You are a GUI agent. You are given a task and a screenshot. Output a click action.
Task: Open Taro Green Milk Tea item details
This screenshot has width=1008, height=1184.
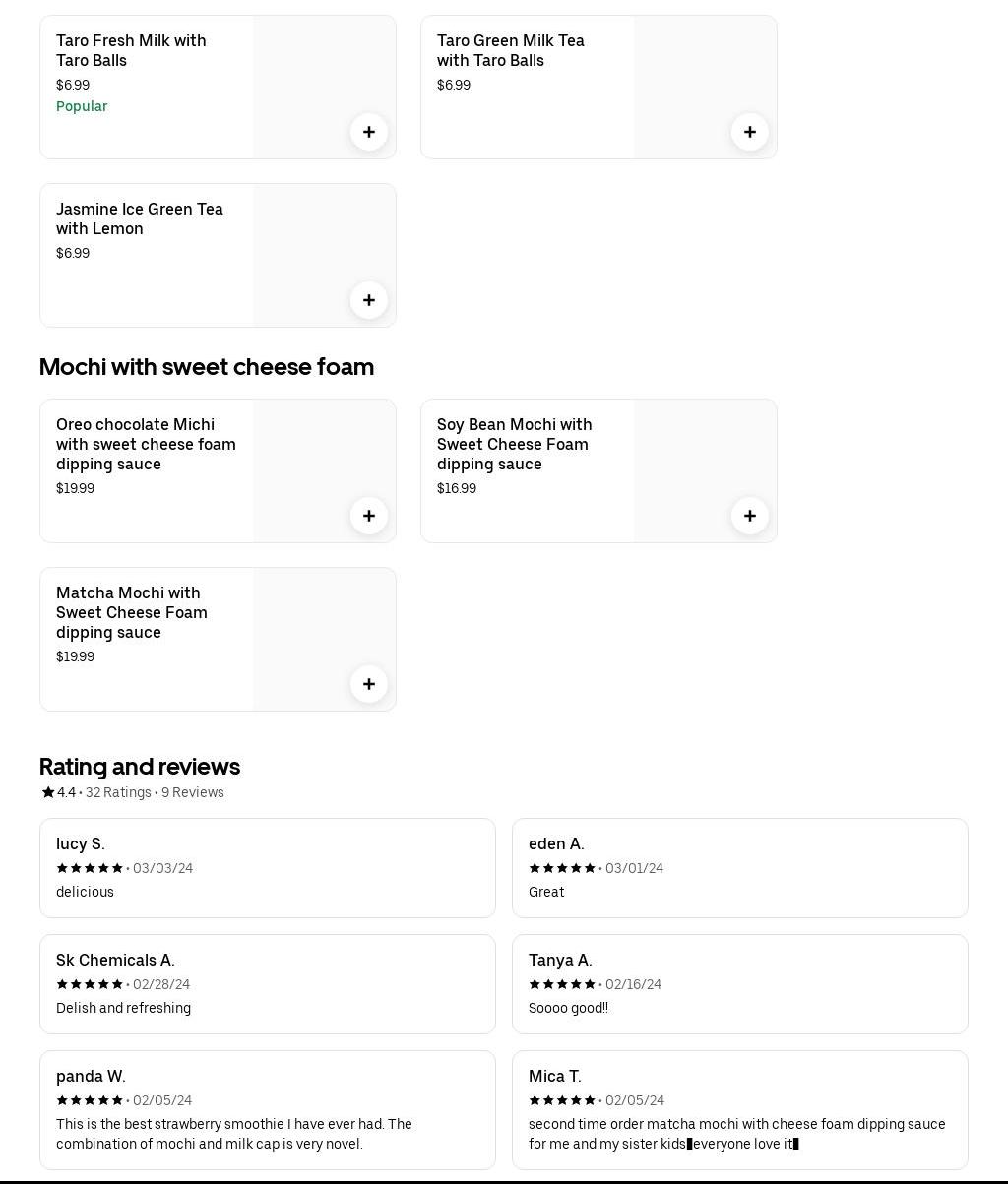510,50
